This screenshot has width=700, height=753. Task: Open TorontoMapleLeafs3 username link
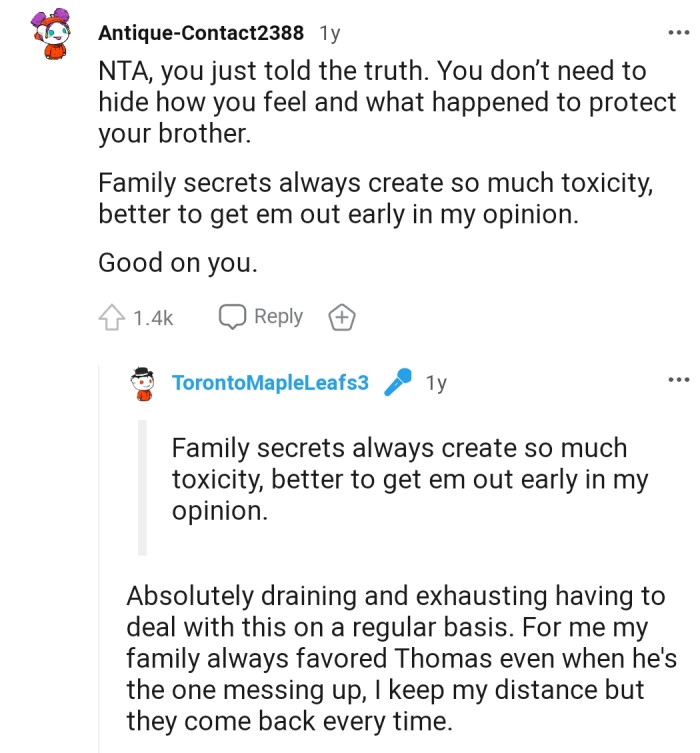coord(270,383)
